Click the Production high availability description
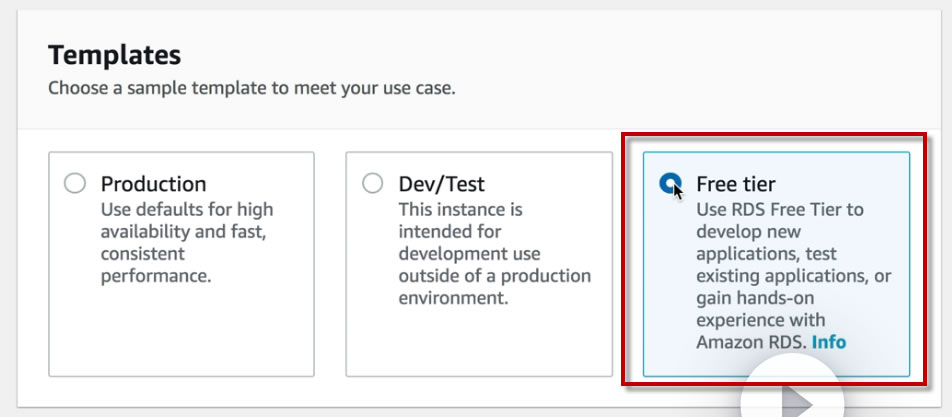 [x=186, y=231]
